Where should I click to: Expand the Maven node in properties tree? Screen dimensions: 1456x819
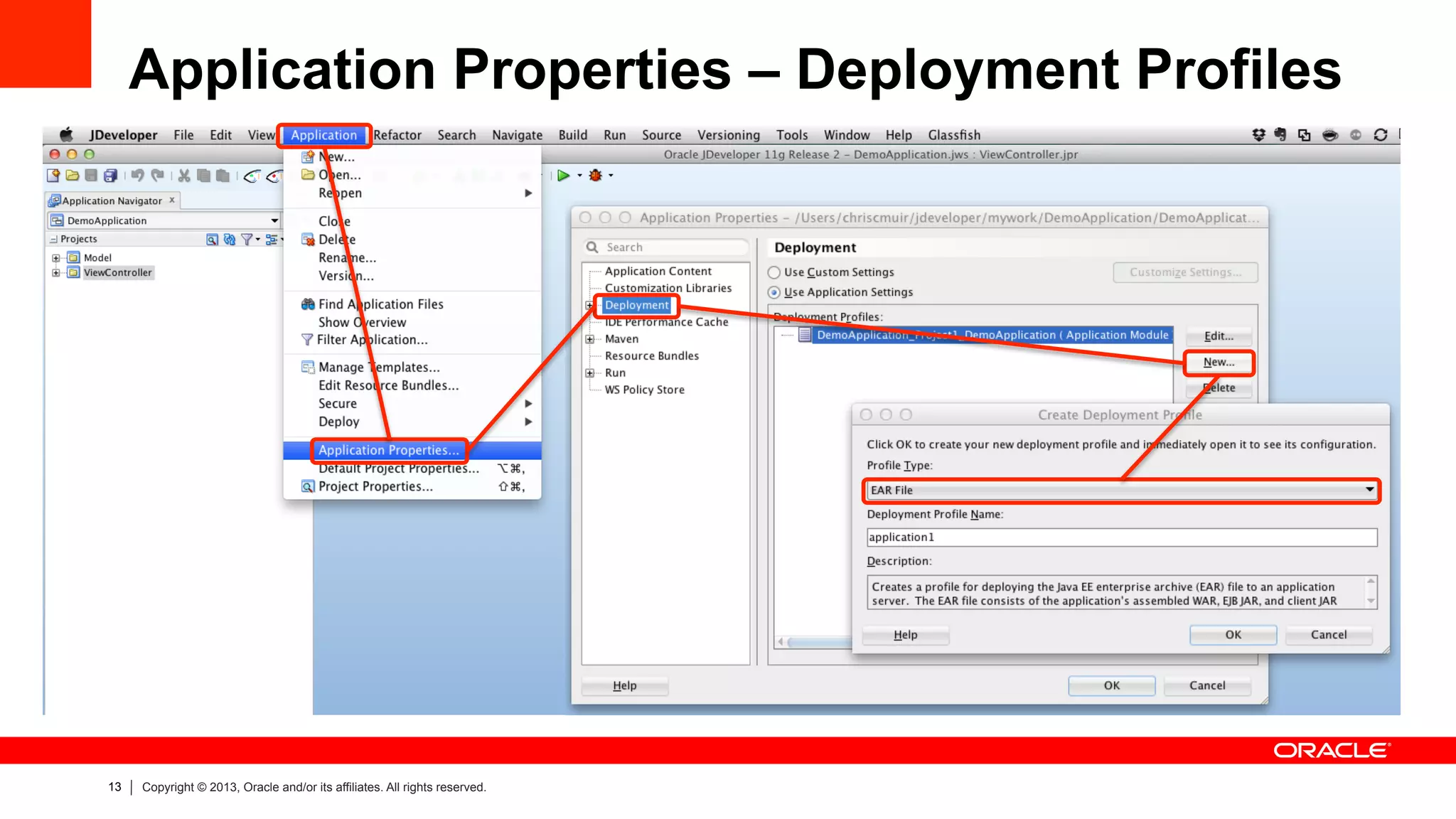point(589,339)
